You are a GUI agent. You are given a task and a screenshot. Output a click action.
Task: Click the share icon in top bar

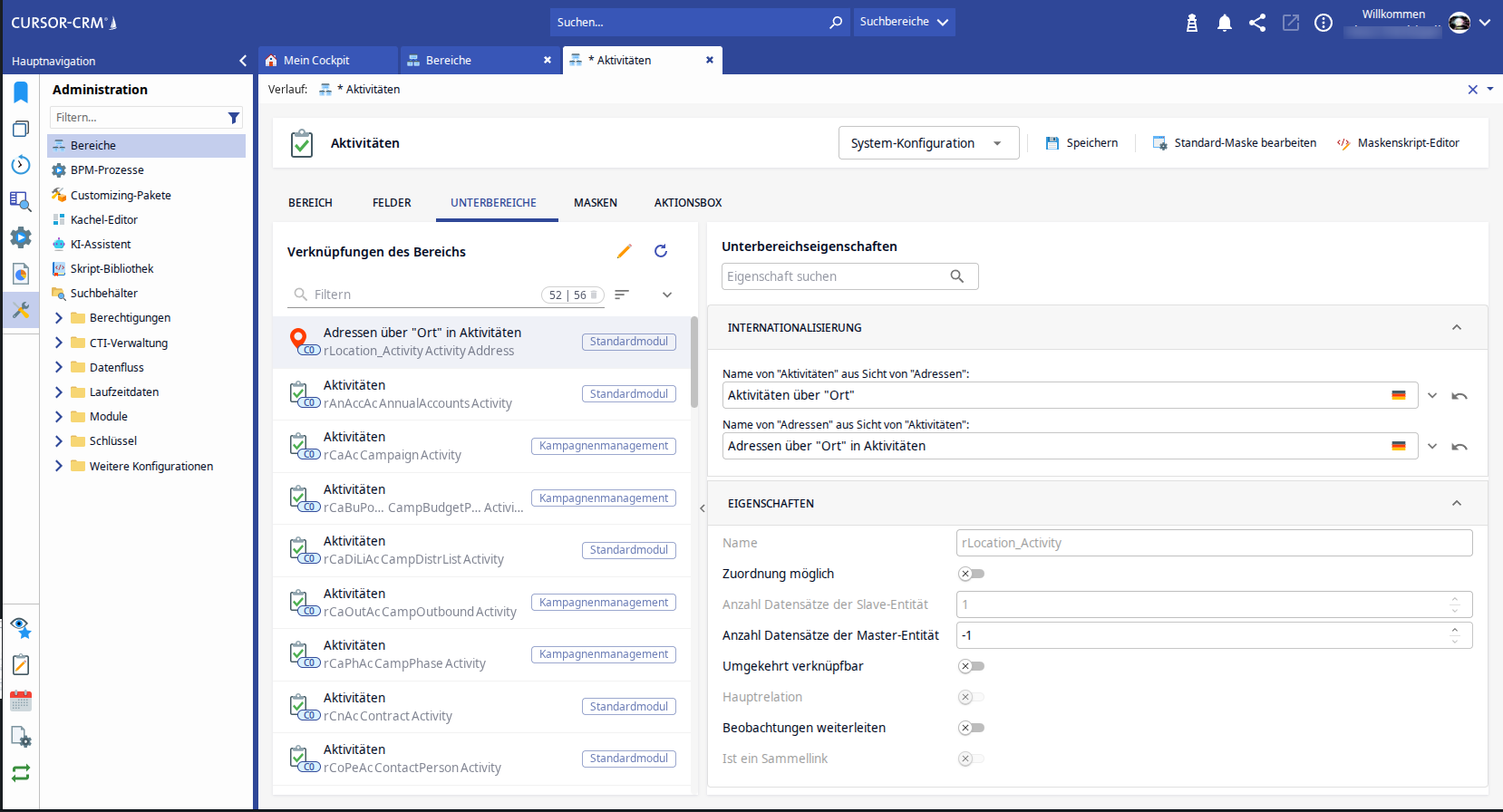pos(1257,23)
